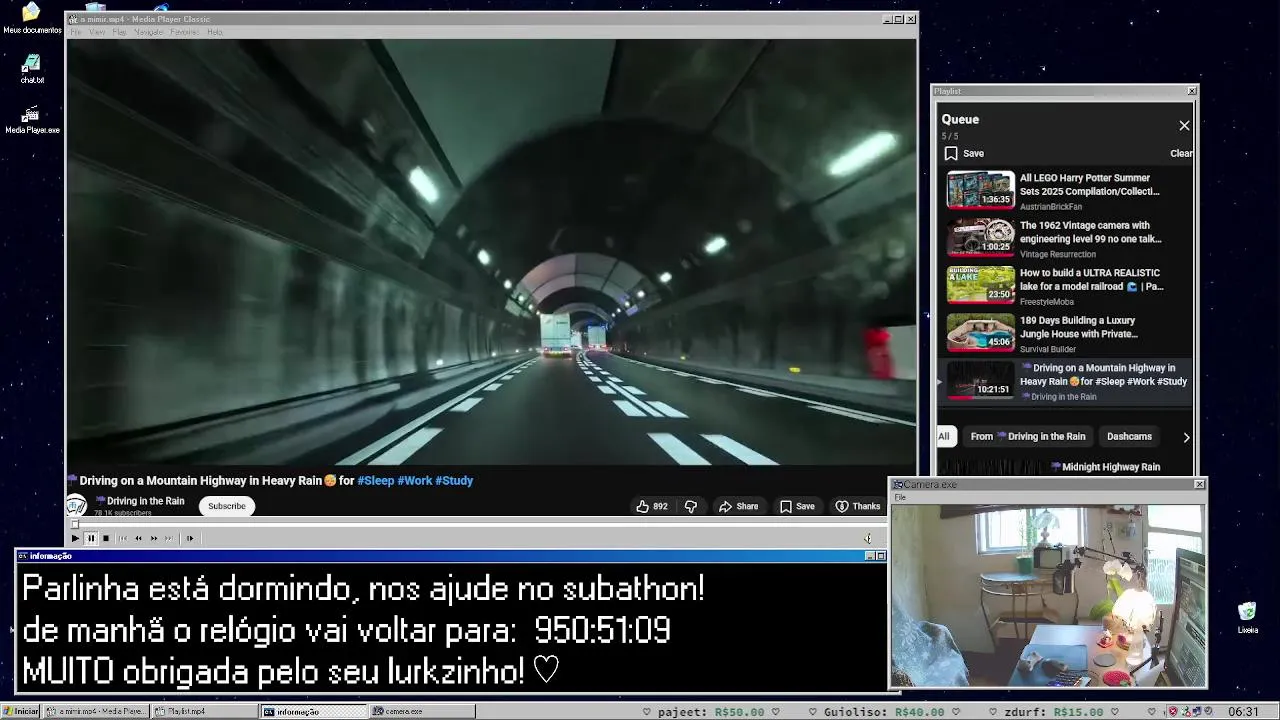The width and height of the screenshot is (1280, 720).
Task: Click the volume speaker icon in Media Player Classic
Action: 867,538
